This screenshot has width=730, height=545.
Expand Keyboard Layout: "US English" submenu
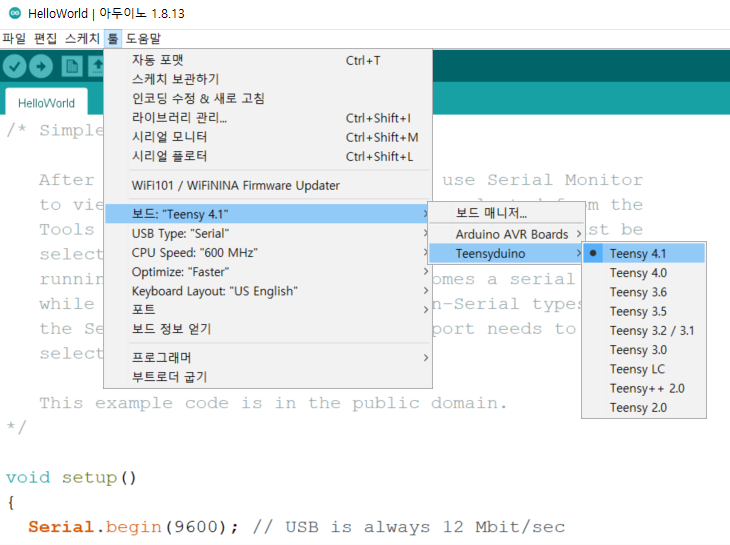268,291
